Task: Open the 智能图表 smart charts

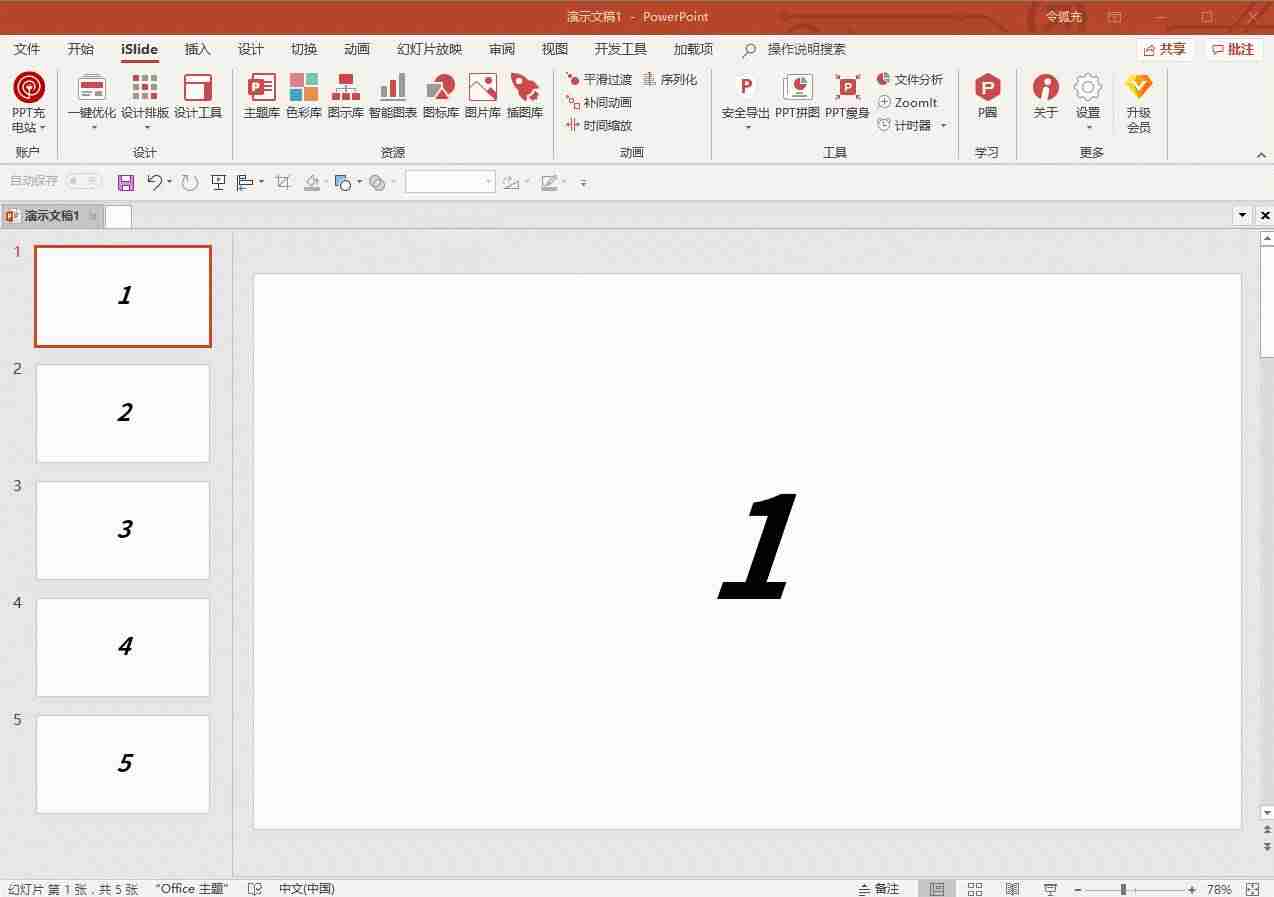Action: click(x=393, y=97)
